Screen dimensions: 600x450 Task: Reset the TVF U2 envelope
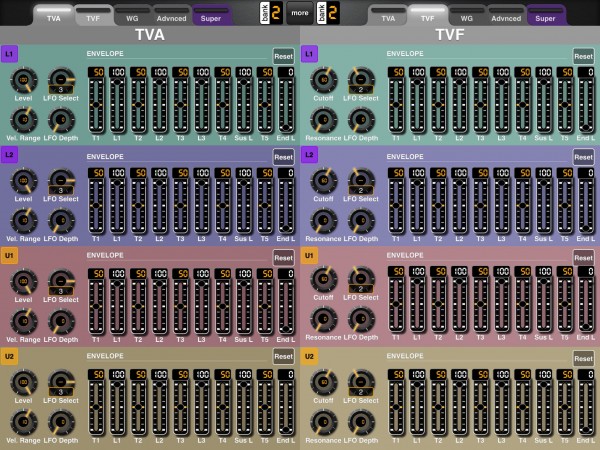[x=584, y=359]
